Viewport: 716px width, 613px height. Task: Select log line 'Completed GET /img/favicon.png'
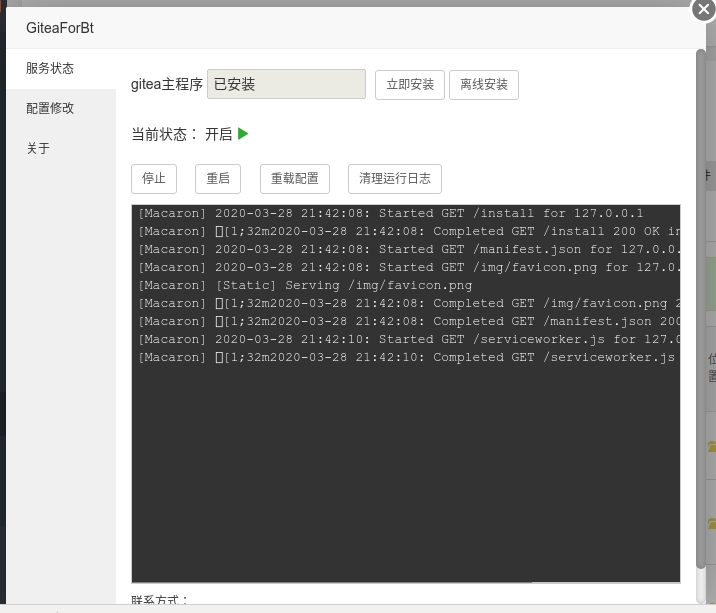coord(409,303)
